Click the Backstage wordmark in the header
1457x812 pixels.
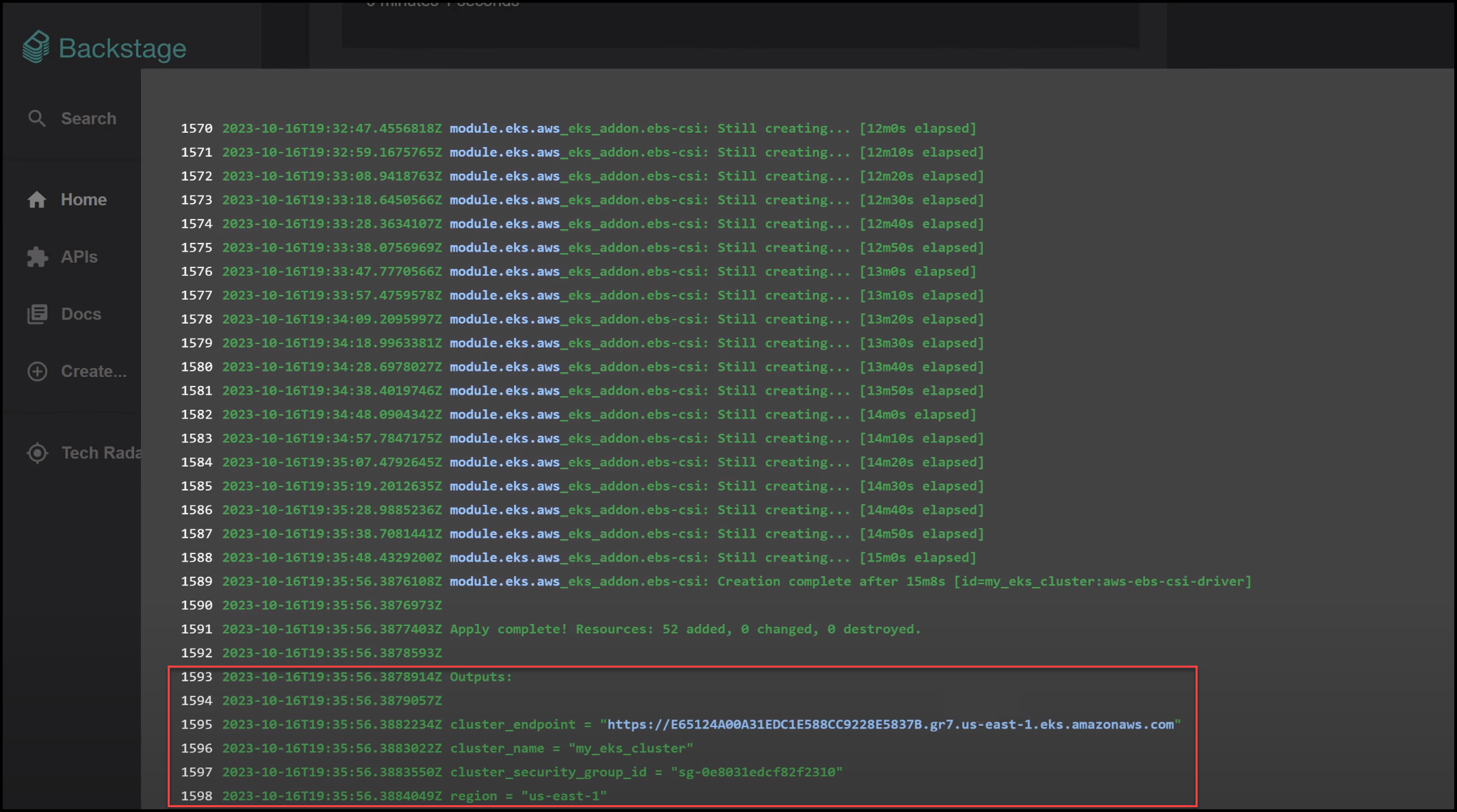pos(123,47)
